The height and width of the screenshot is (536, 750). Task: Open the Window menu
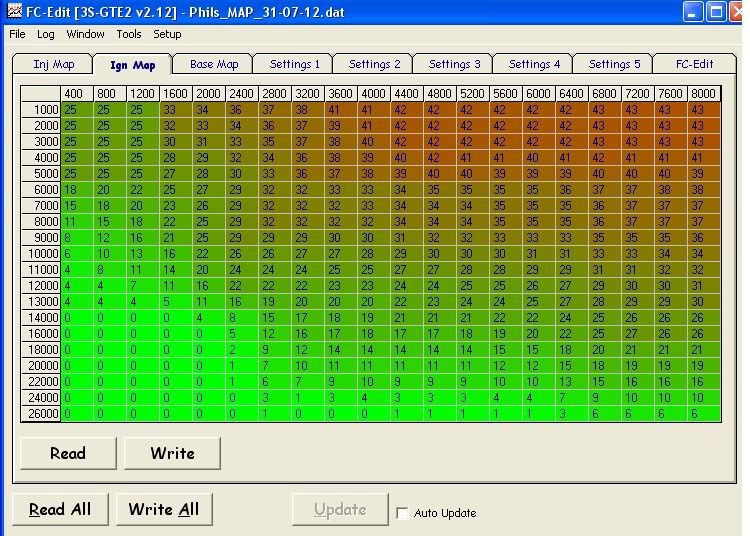[x=85, y=34]
